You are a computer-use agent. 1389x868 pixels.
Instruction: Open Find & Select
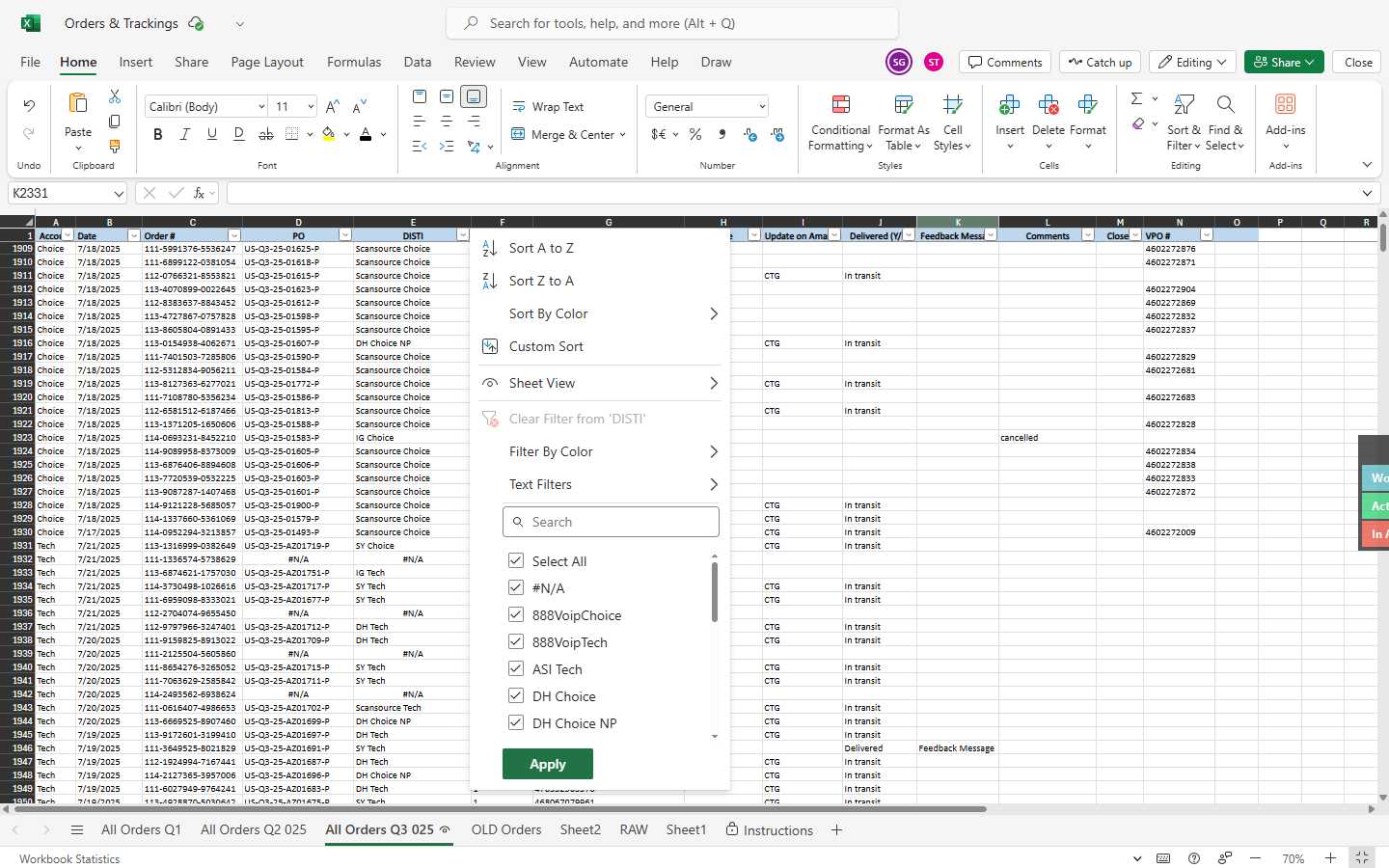pyautogui.click(x=1225, y=122)
